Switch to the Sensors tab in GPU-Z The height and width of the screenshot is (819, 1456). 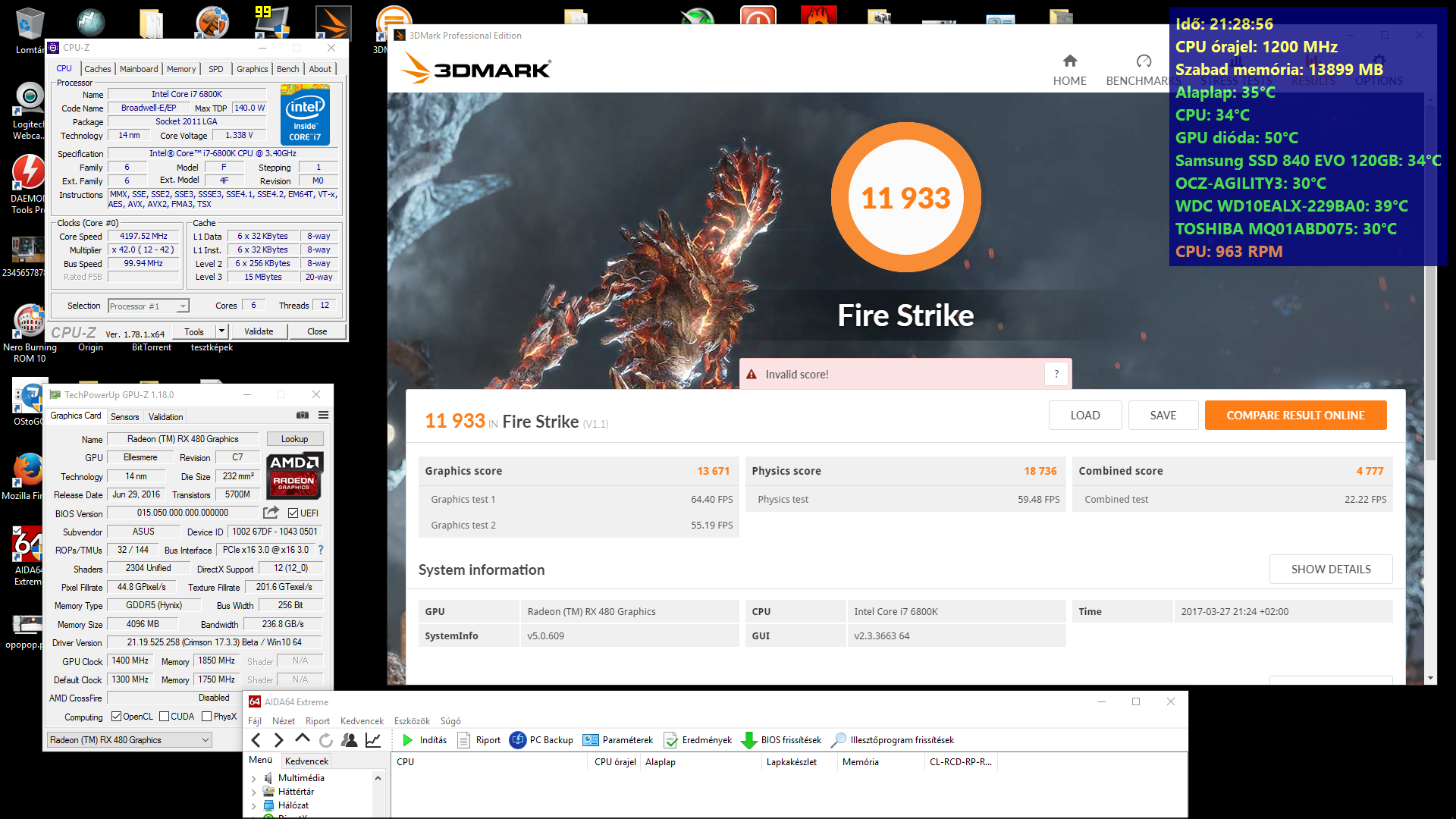point(125,417)
